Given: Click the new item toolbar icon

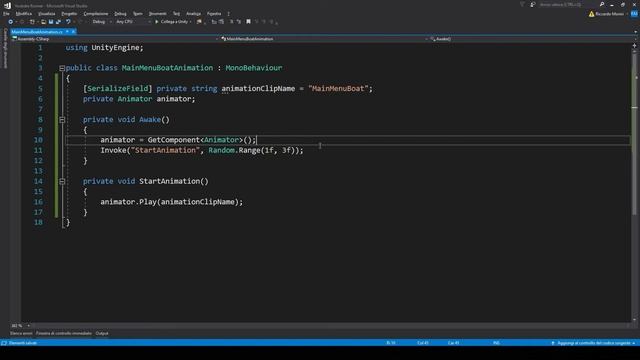Looking at the screenshot, I should pyautogui.click(x=32, y=22).
